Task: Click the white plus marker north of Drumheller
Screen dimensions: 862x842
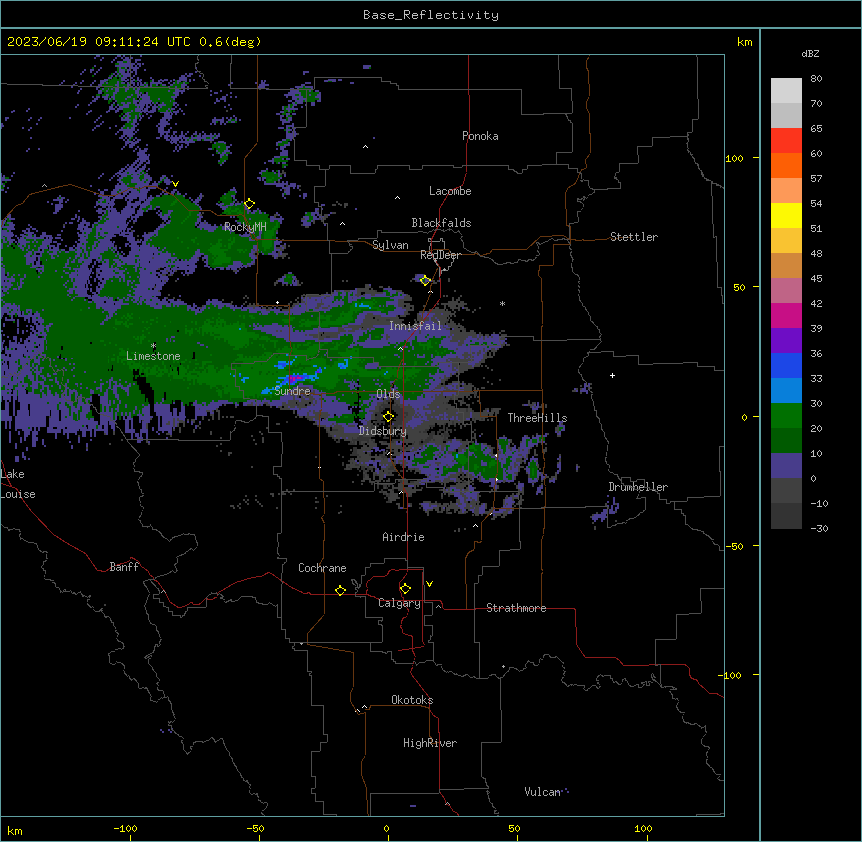Action: point(612,375)
